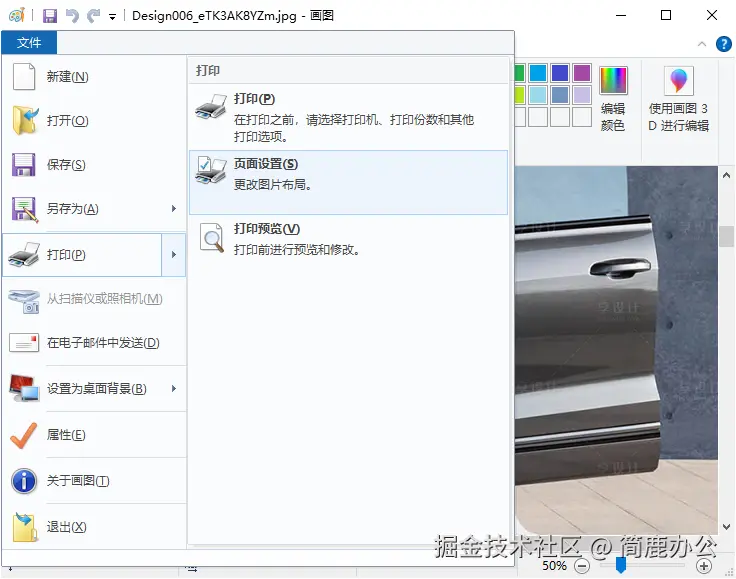Expand the 打印 submenu arrow
The width and height of the screenshot is (736, 579).
coord(174,255)
